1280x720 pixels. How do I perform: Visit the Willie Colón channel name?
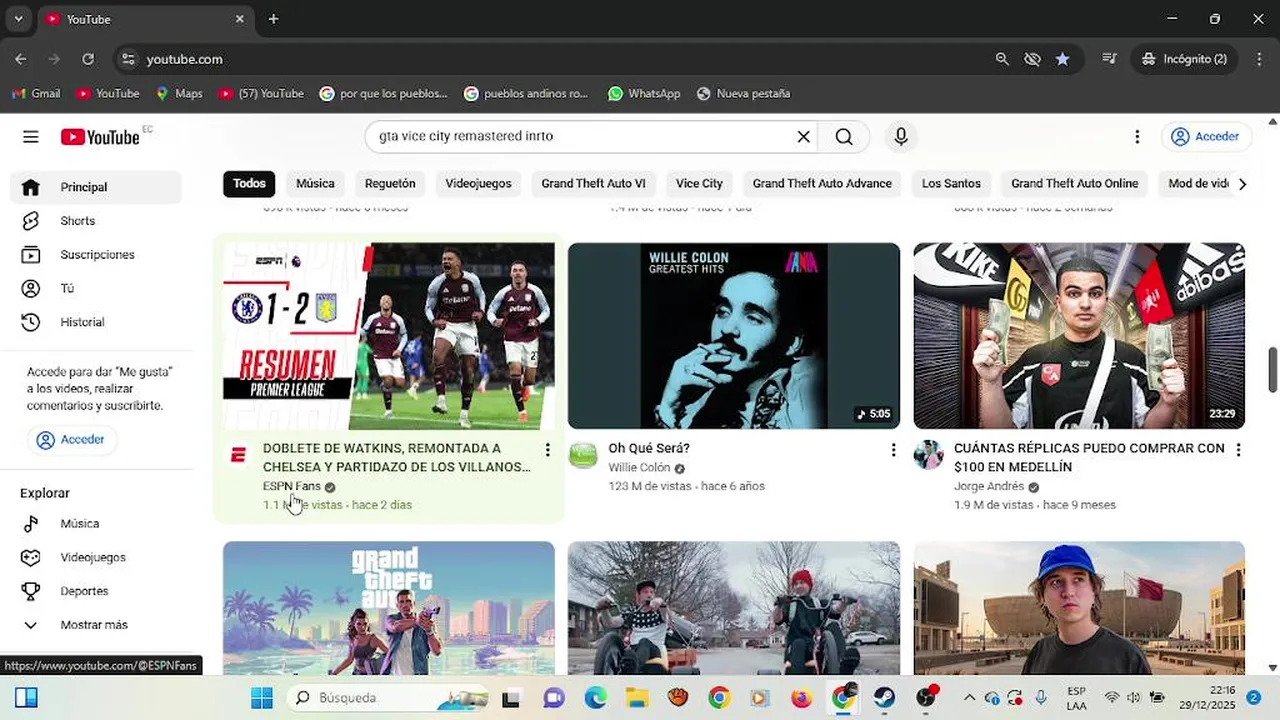click(x=639, y=468)
